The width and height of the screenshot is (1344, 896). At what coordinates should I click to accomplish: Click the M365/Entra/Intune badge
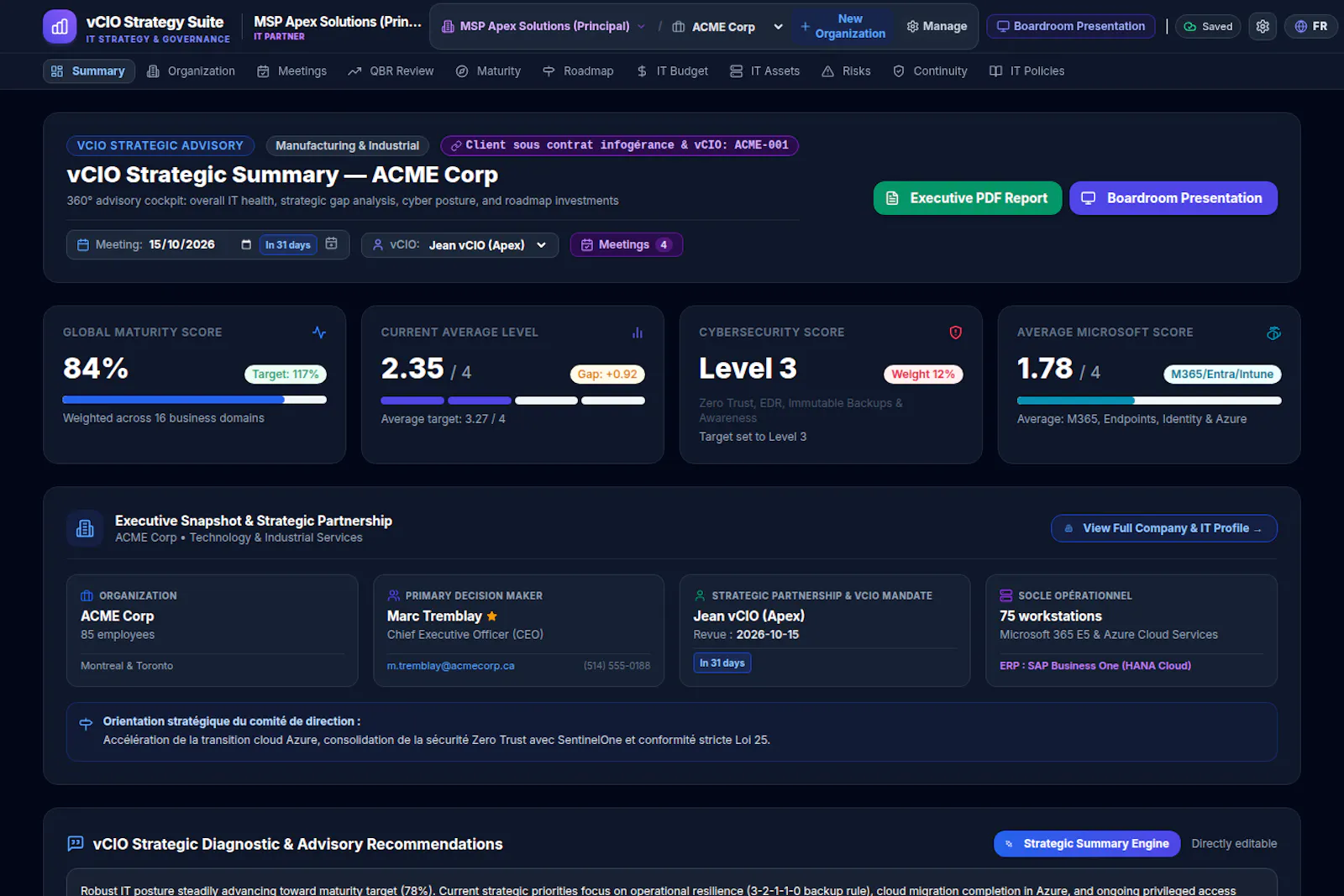coord(1222,375)
